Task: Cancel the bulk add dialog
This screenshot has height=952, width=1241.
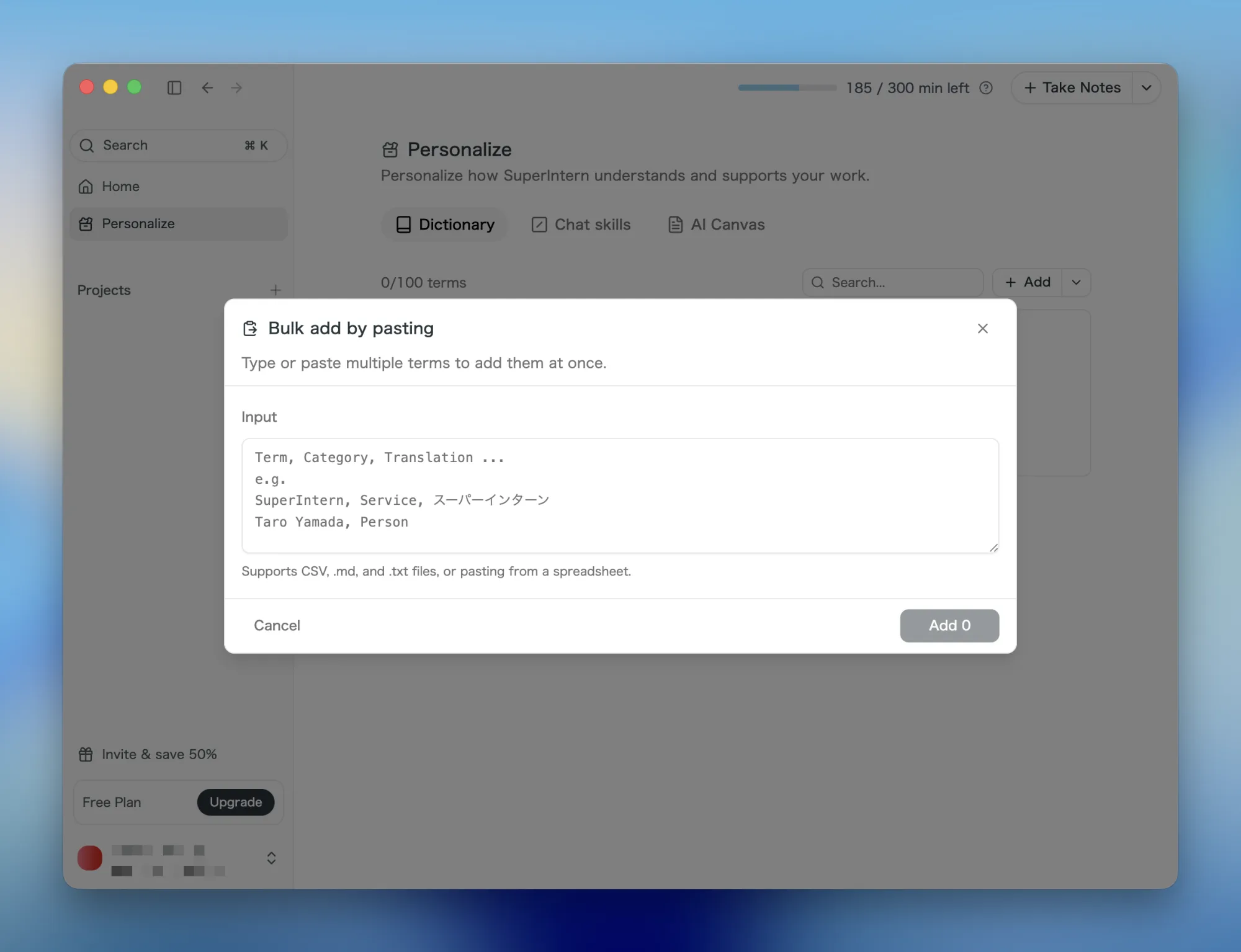Action: tap(277, 625)
